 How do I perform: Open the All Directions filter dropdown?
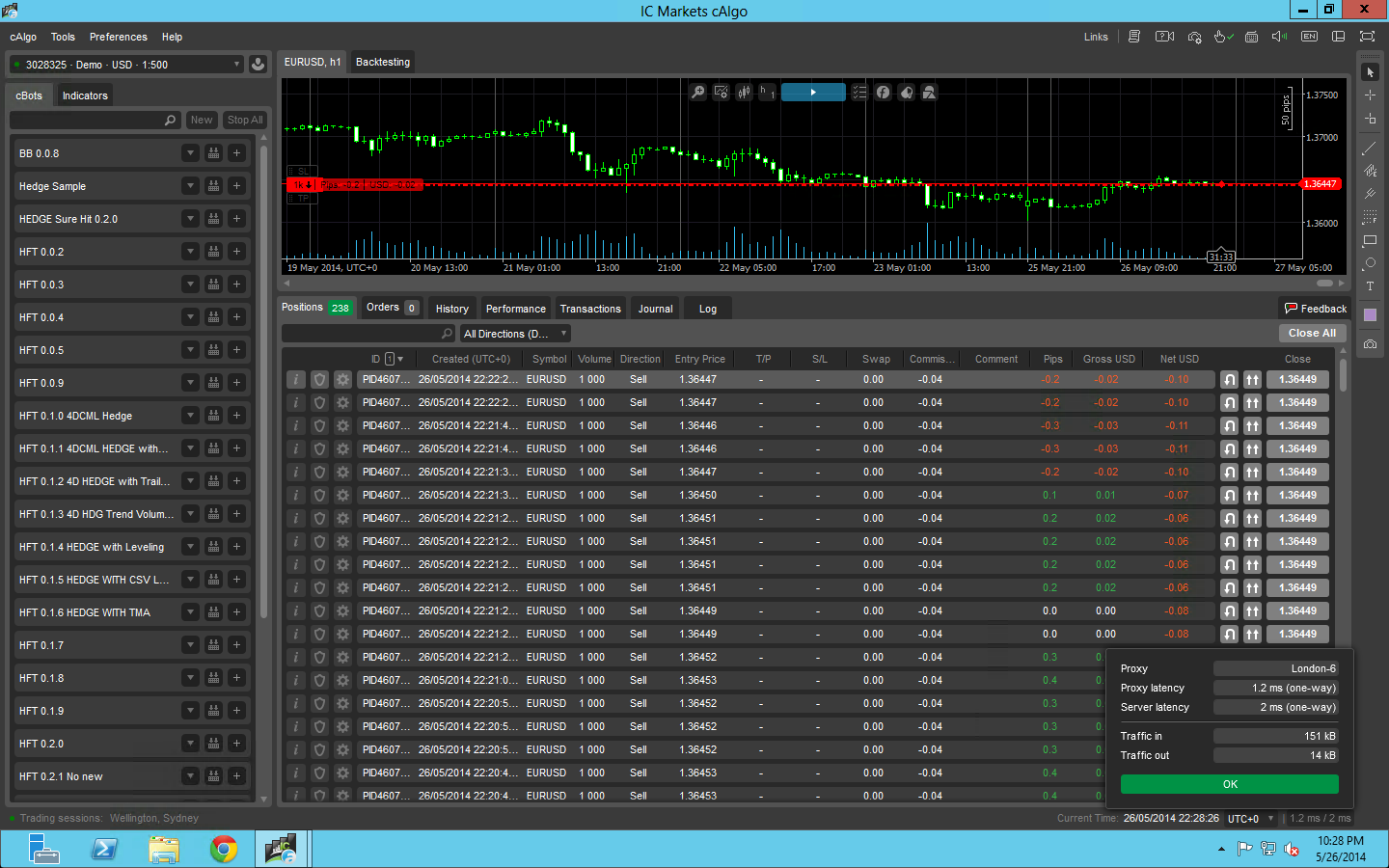[515, 334]
